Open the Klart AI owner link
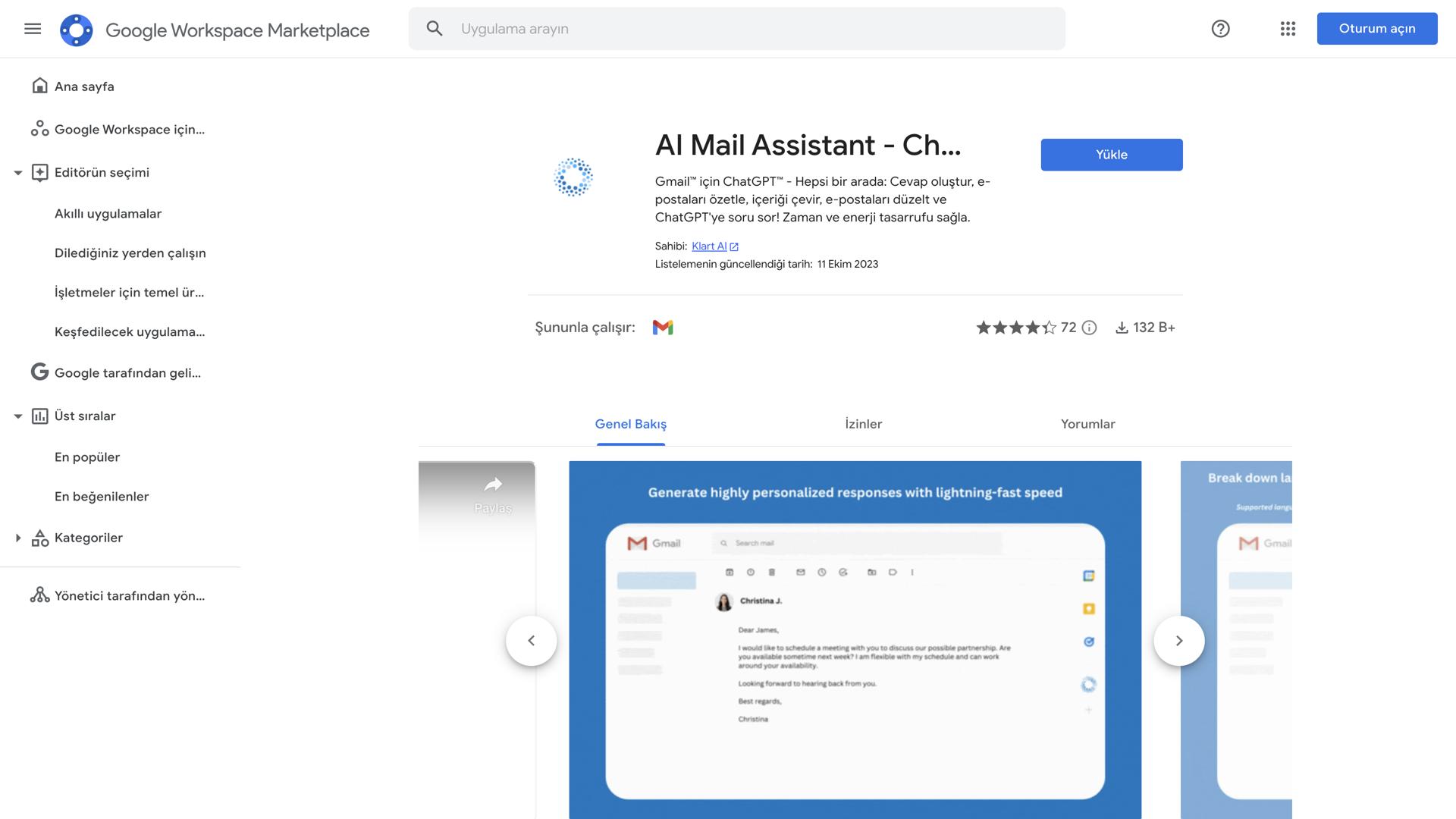 [710, 246]
